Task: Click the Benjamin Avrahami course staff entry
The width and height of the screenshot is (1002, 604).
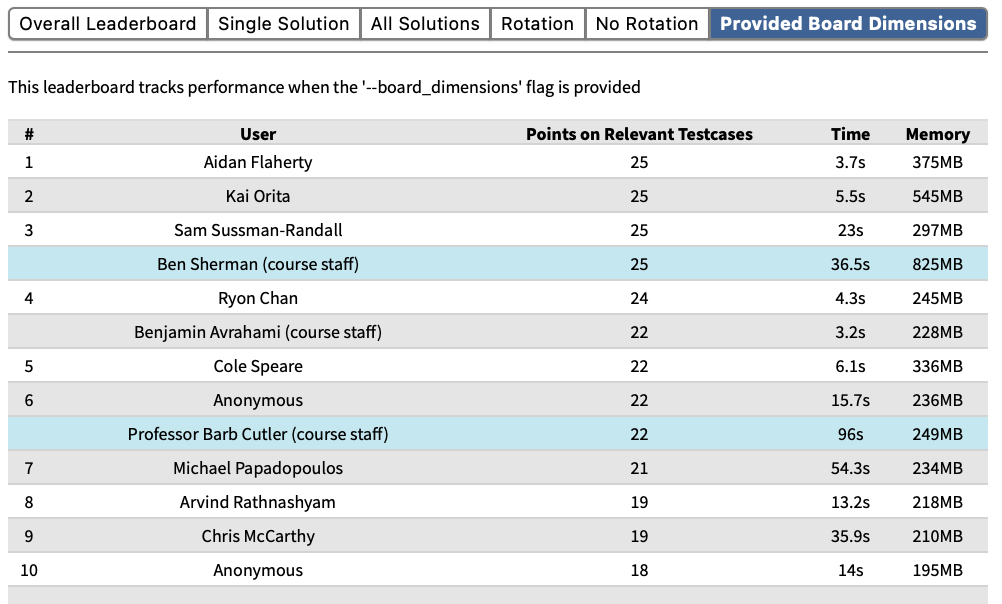Action: (258, 332)
